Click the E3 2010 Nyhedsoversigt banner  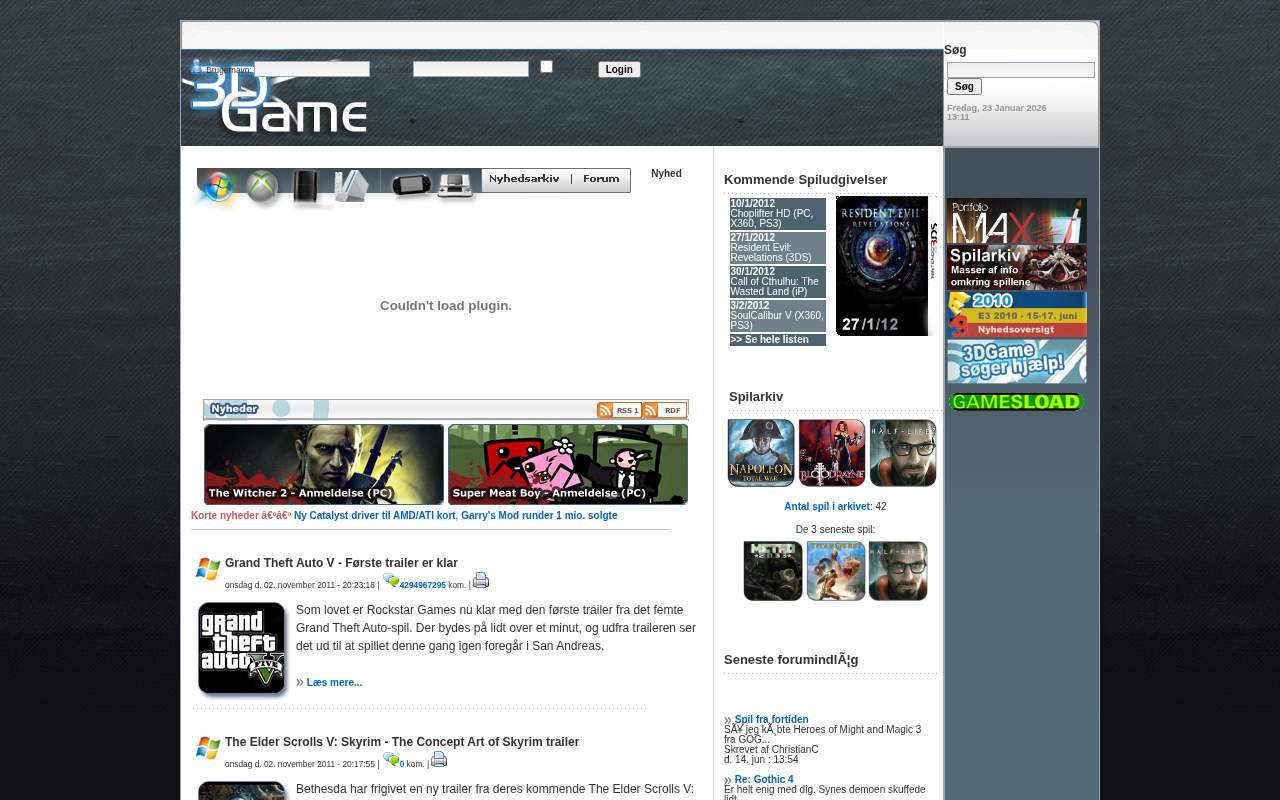(x=1017, y=314)
